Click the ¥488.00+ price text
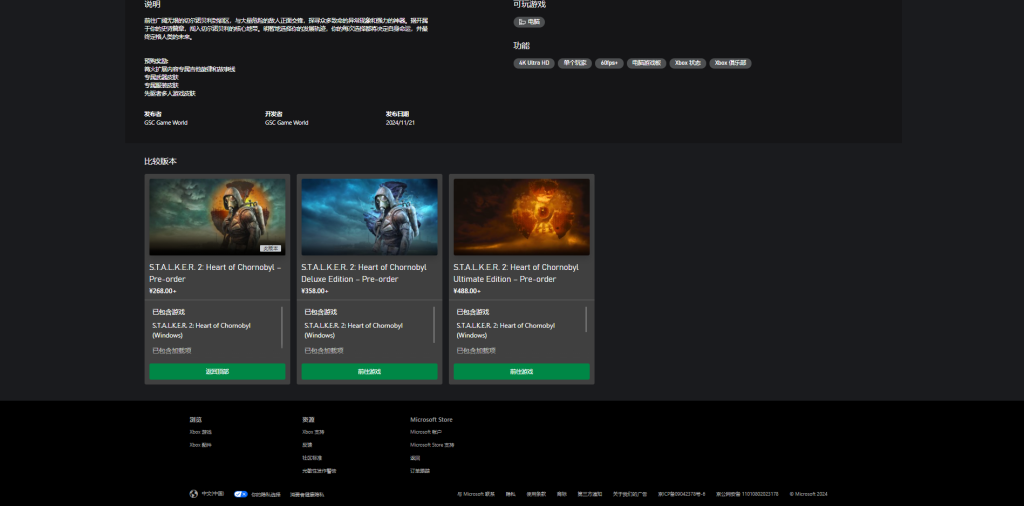Viewport: 1024px width, 506px height. point(467,291)
